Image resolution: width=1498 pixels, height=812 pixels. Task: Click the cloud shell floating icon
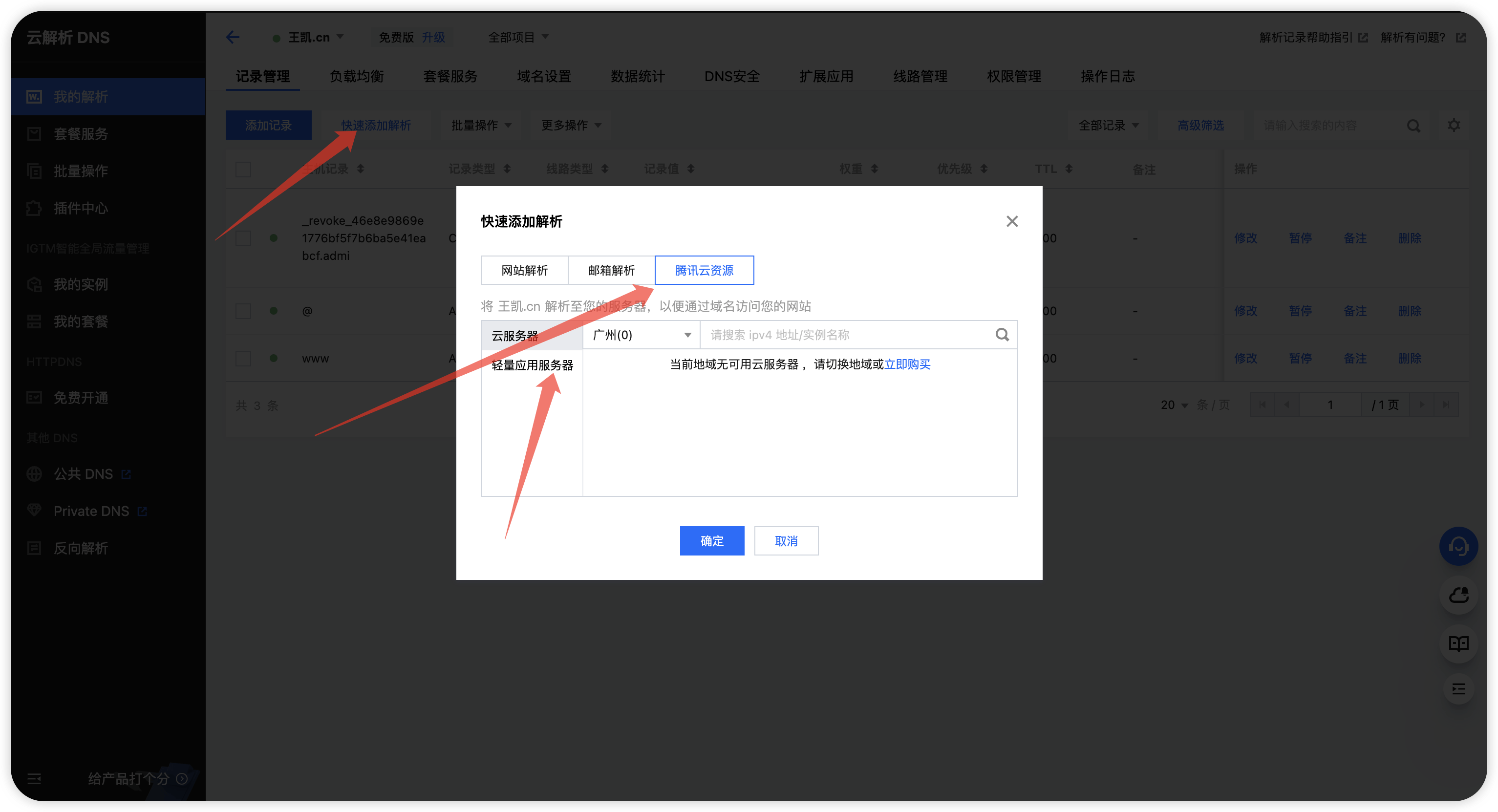1458,595
